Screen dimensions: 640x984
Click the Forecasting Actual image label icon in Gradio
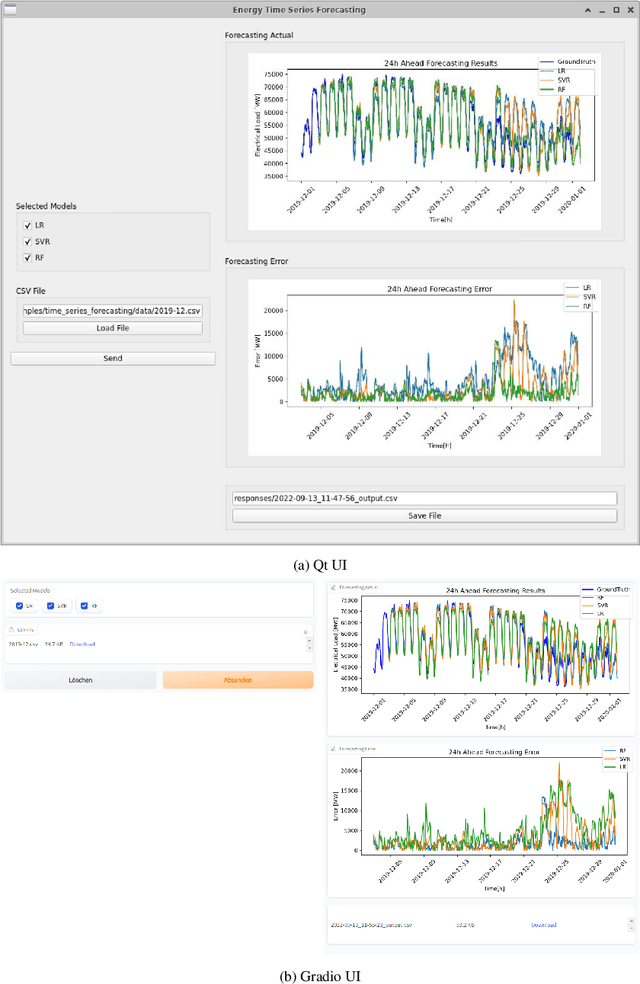coord(333,588)
